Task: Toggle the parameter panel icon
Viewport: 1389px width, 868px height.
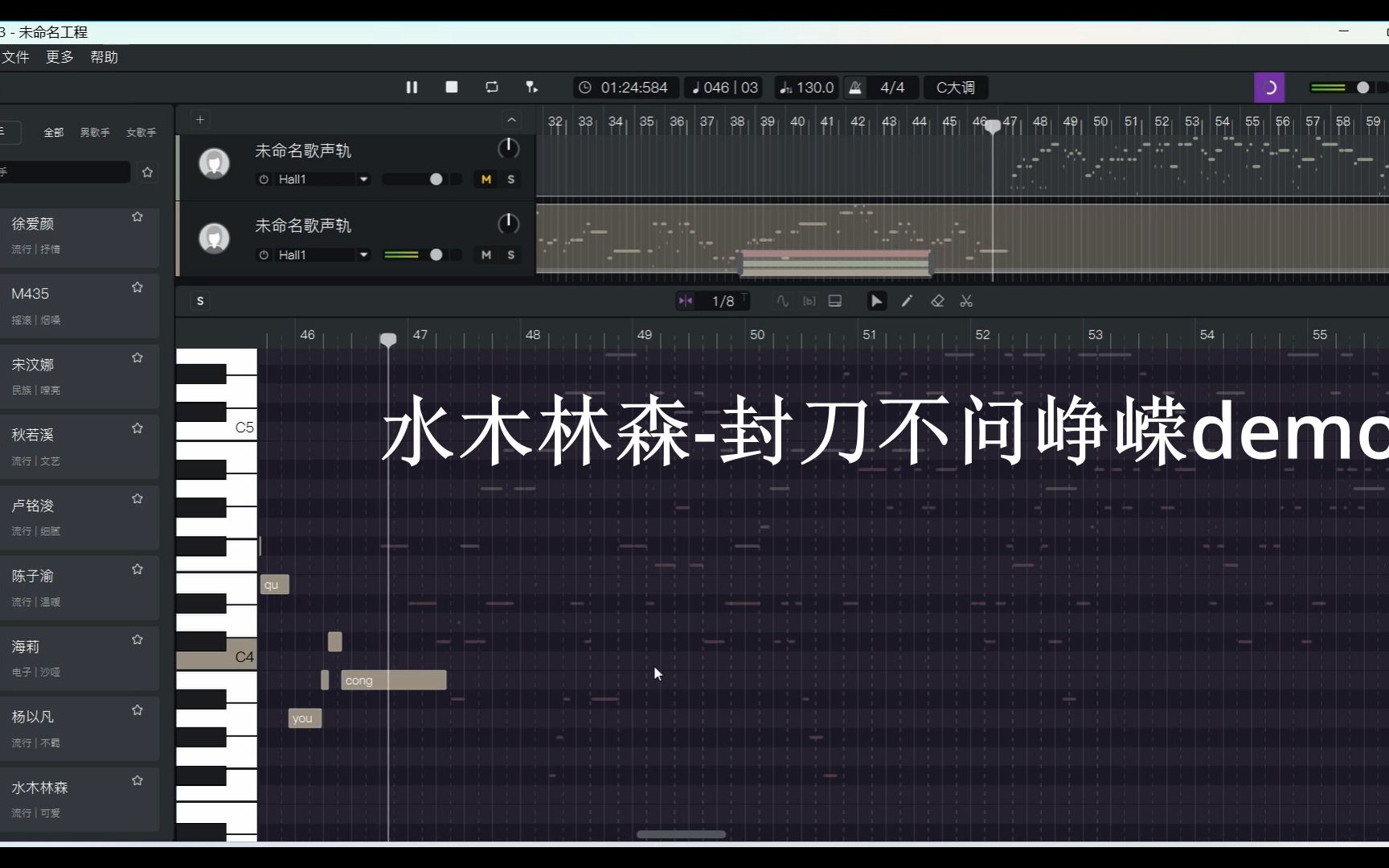Action: point(835,301)
